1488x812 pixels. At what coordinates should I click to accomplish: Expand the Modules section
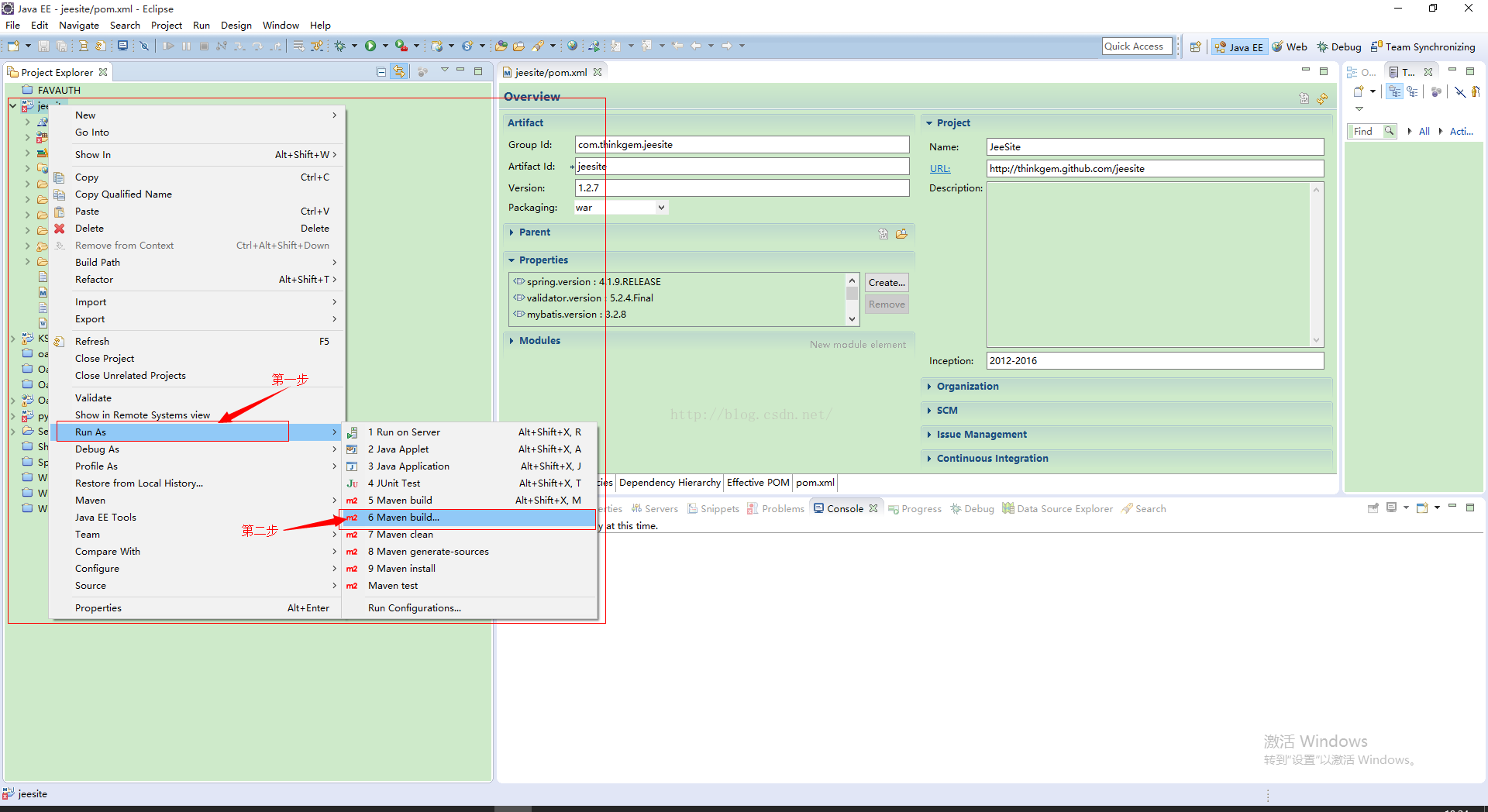click(x=511, y=341)
